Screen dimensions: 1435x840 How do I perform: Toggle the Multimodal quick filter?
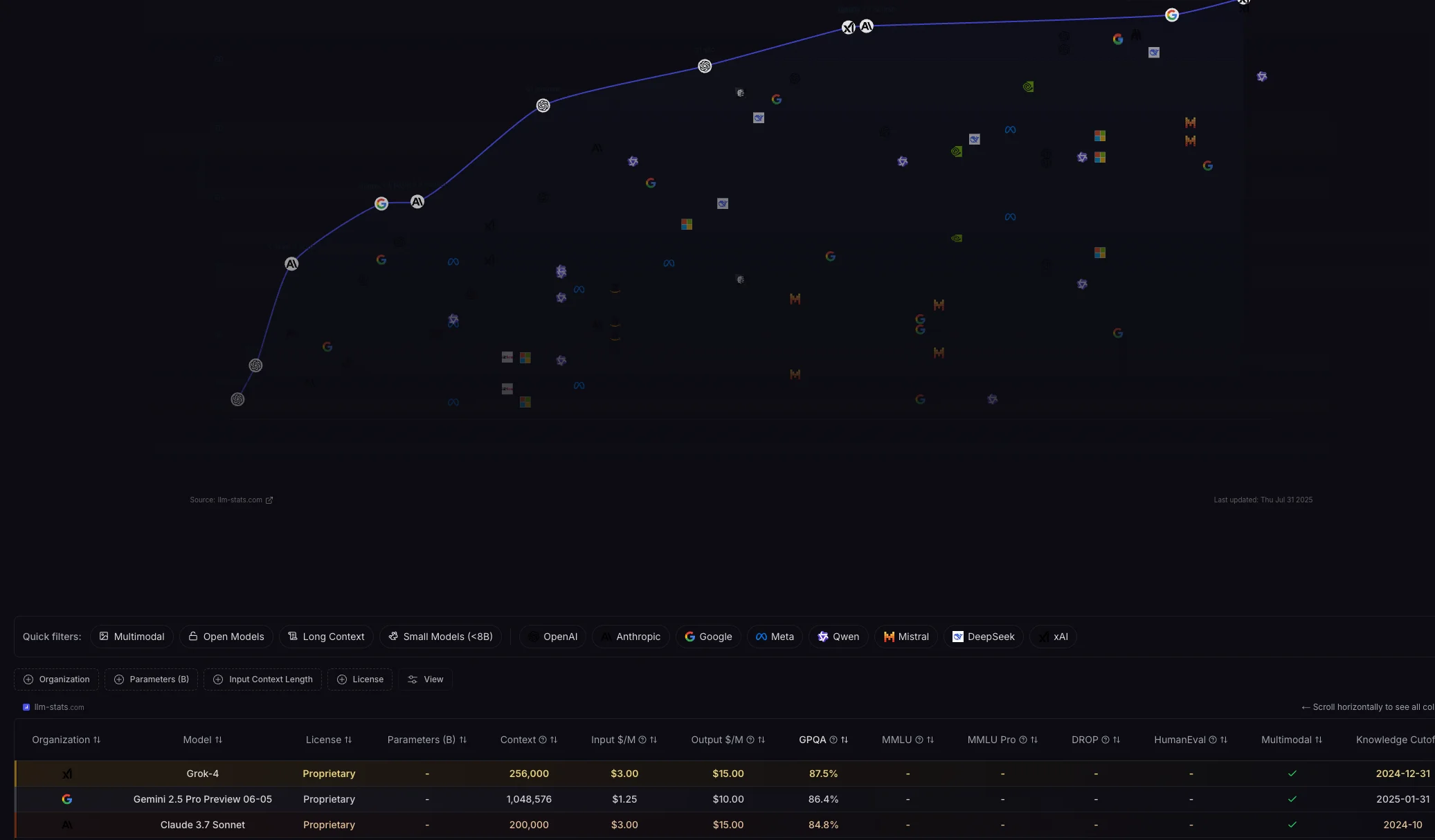coord(132,637)
